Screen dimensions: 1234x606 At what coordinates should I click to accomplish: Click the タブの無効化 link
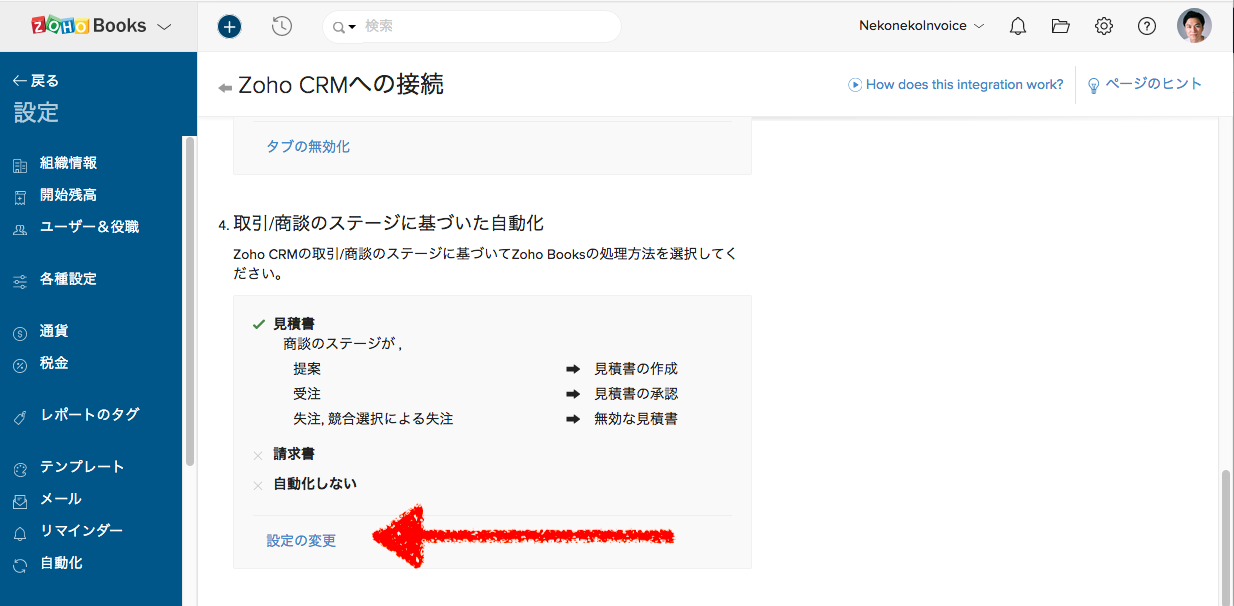tap(308, 146)
